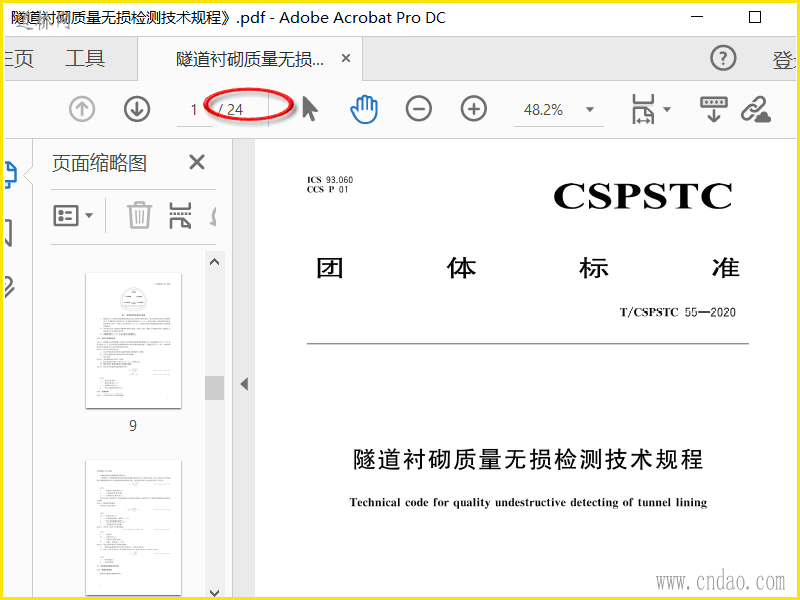This screenshot has width=800, height=600.
Task: Select the page 9 thumbnail
Action: point(133,341)
